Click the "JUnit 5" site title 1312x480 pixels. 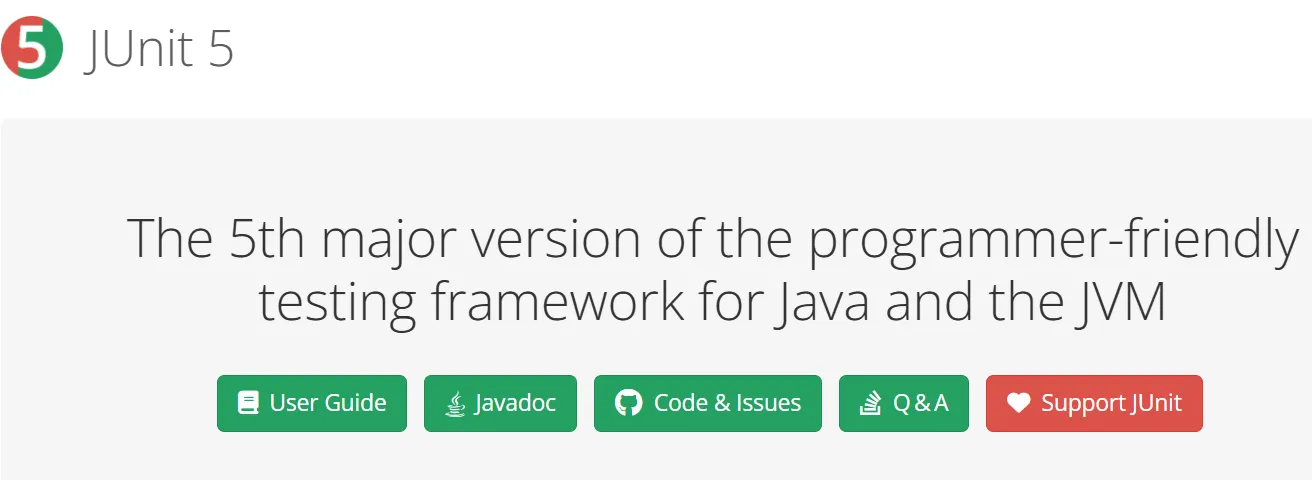(x=160, y=48)
